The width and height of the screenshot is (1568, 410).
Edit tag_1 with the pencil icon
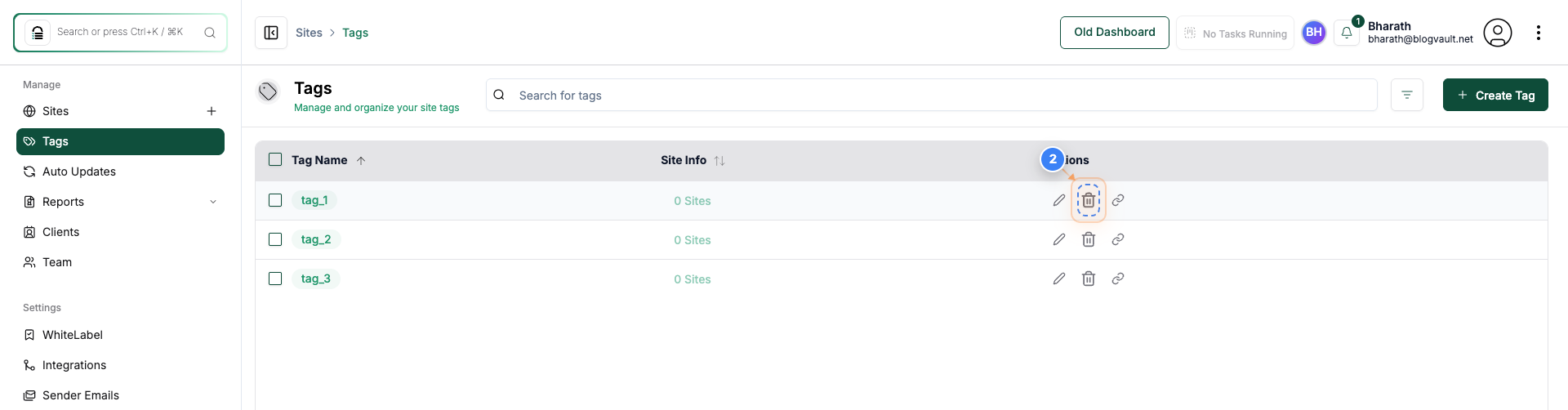tap(1059, 200)
